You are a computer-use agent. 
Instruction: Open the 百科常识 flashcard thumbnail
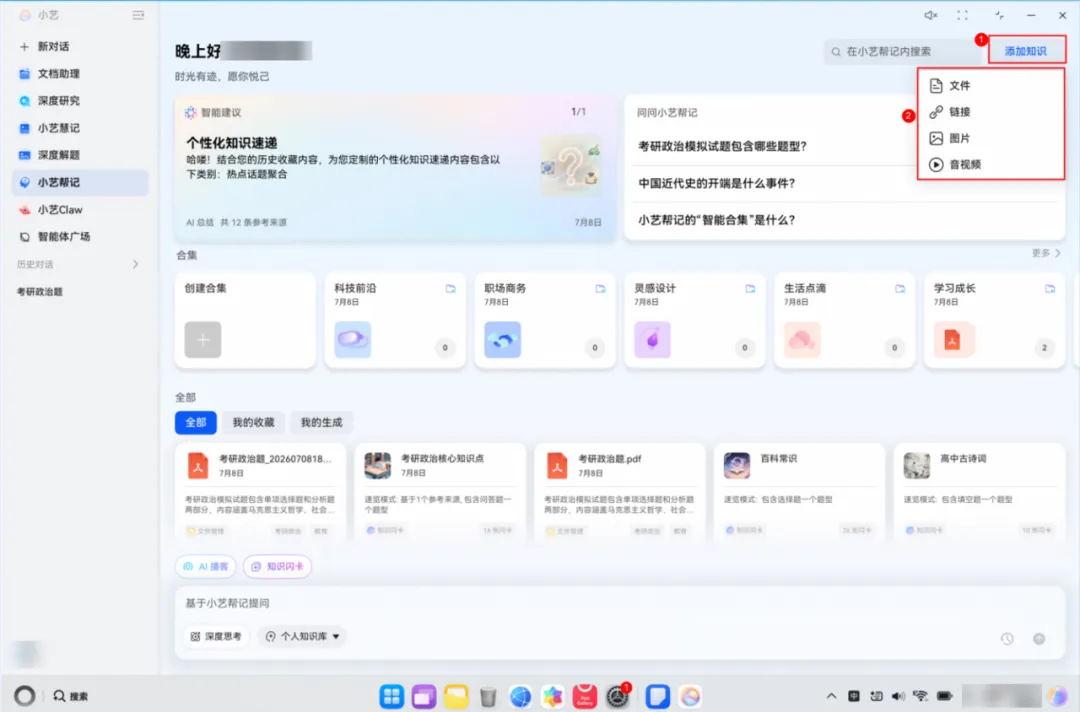[x=737, y=465]
